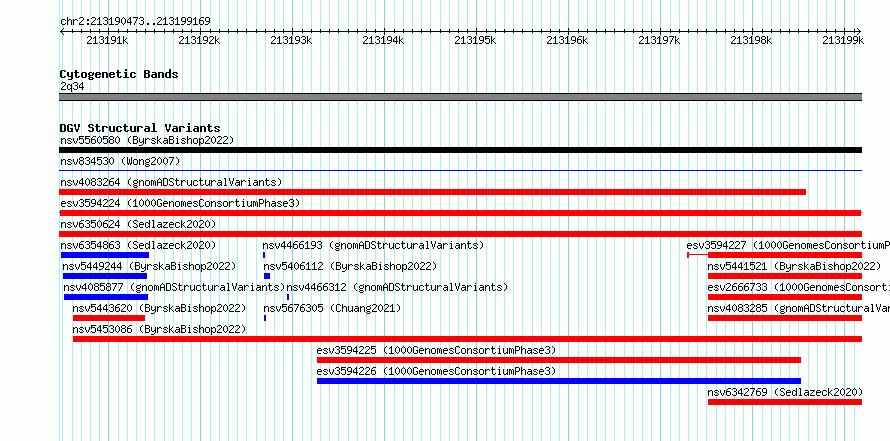This screenshot has height=441, width=890.
Task: Open esv3594226 (1000GenomesConsortiumPhase3) label
Action: click(436, 371)
